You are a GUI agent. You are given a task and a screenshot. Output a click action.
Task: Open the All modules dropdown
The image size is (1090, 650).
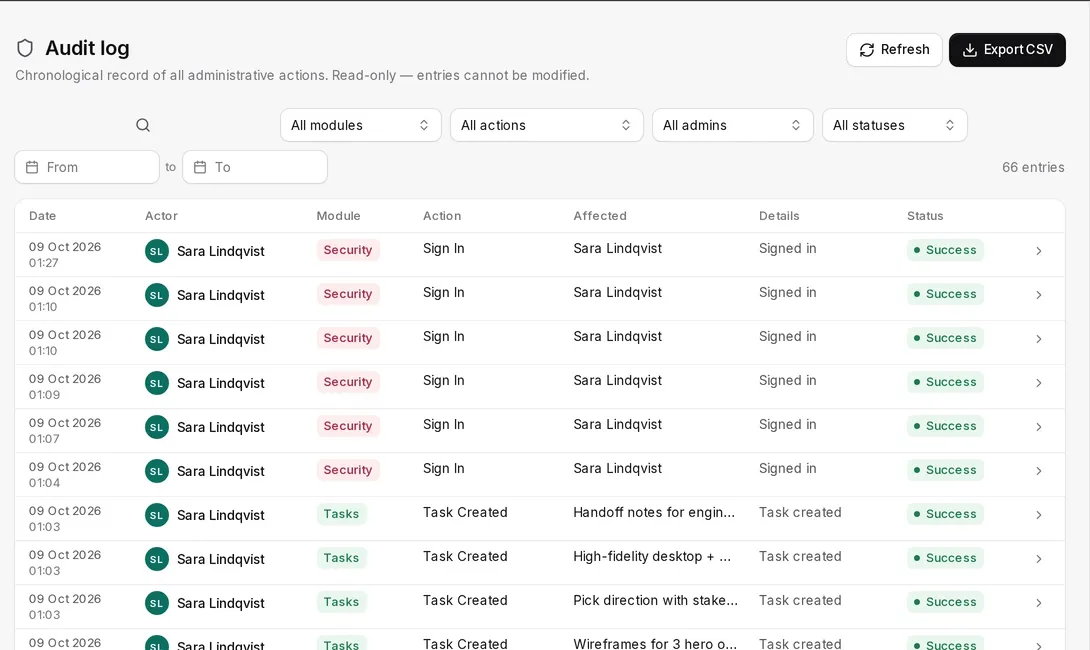click(x=361, y=125)
